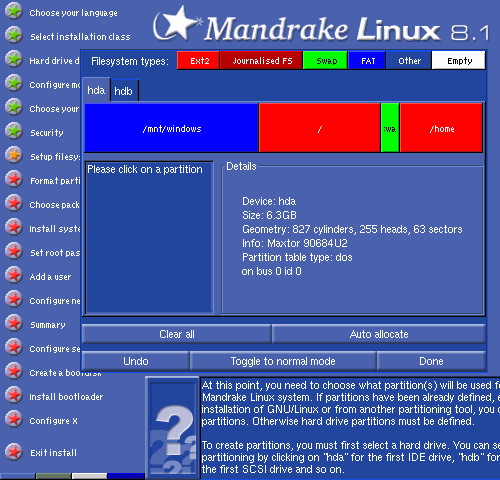The height and width of the screenshot is (480, 500).
Task: Click the Undo button
Action: click(135, 361)
